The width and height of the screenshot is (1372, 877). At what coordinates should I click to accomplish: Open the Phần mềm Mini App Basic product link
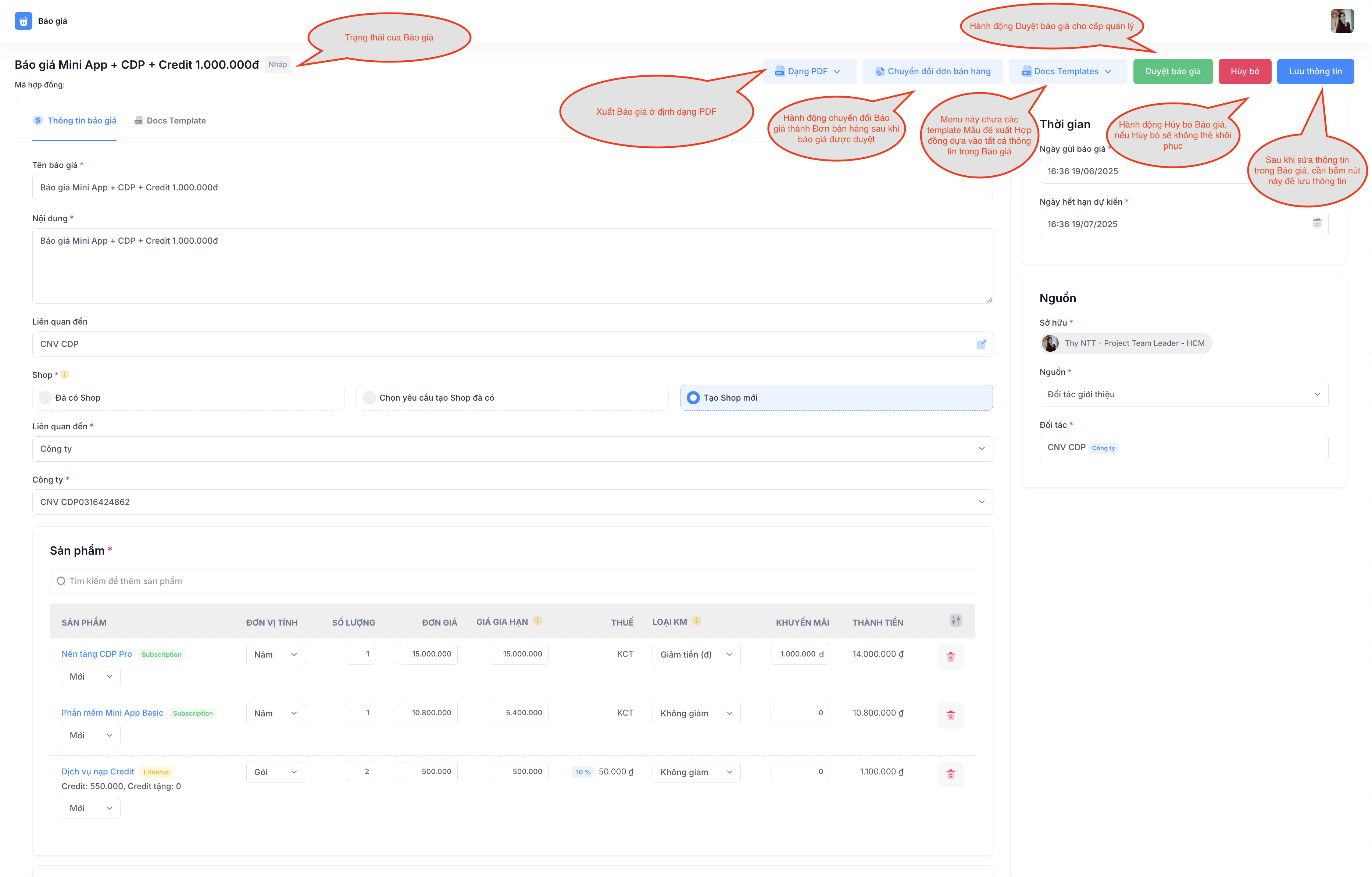click(x=112, y=712)
